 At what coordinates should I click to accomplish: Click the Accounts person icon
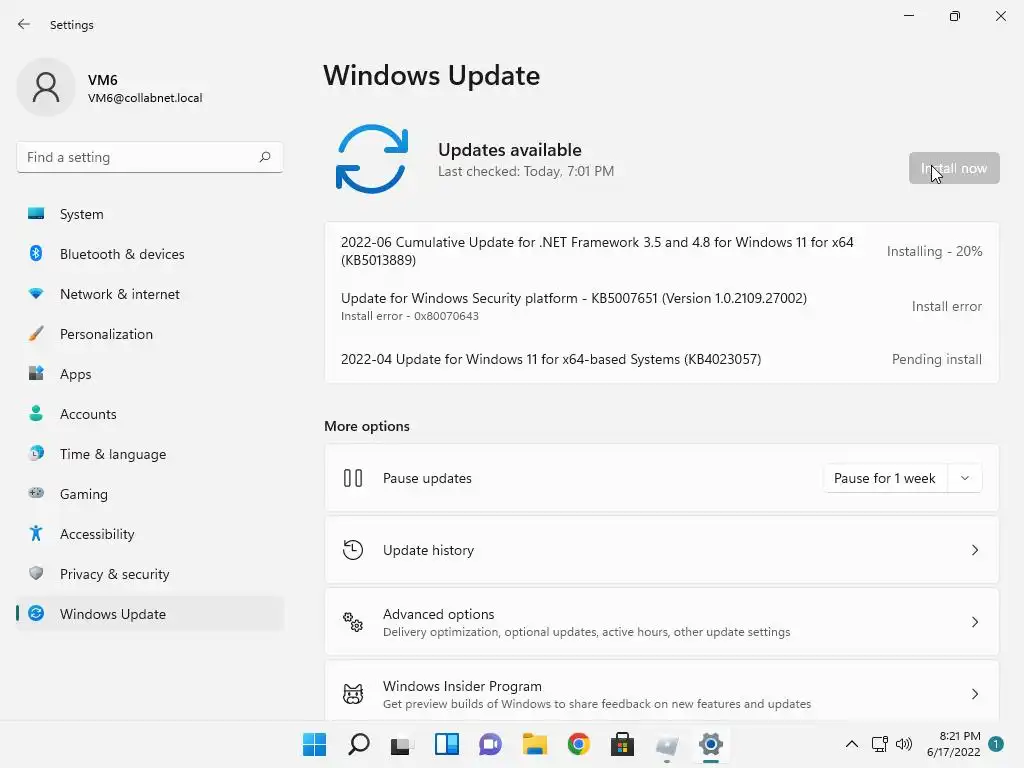pos(36,413)
